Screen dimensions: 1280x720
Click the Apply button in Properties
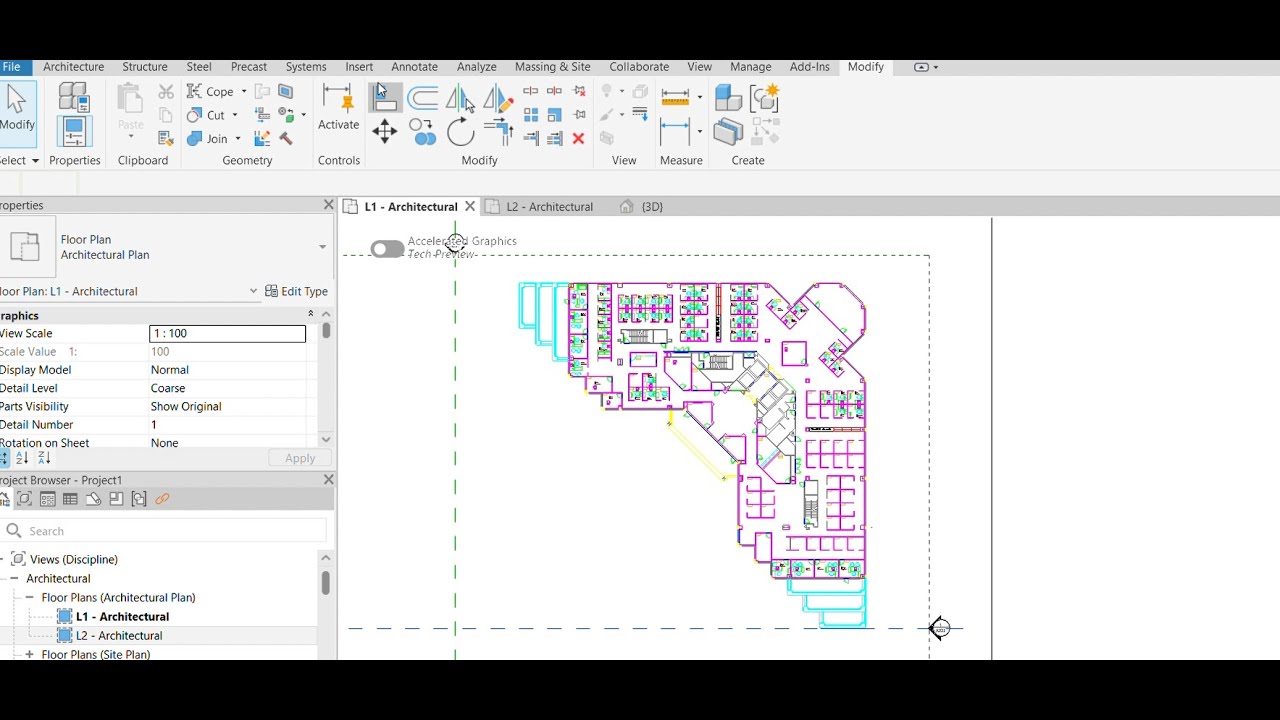click(300, 458)
